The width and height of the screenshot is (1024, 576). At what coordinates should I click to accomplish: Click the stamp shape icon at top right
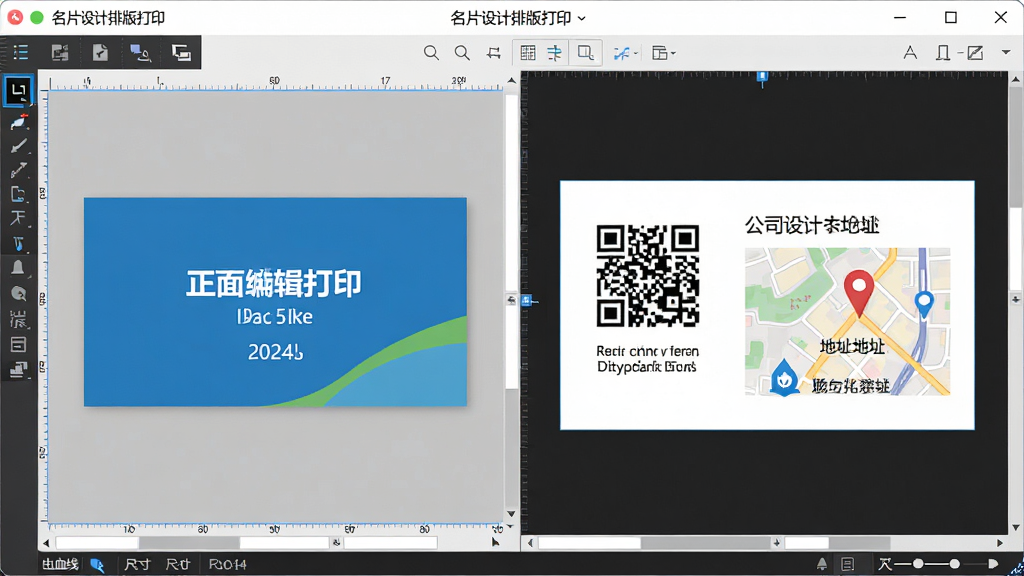pos(942,53)
